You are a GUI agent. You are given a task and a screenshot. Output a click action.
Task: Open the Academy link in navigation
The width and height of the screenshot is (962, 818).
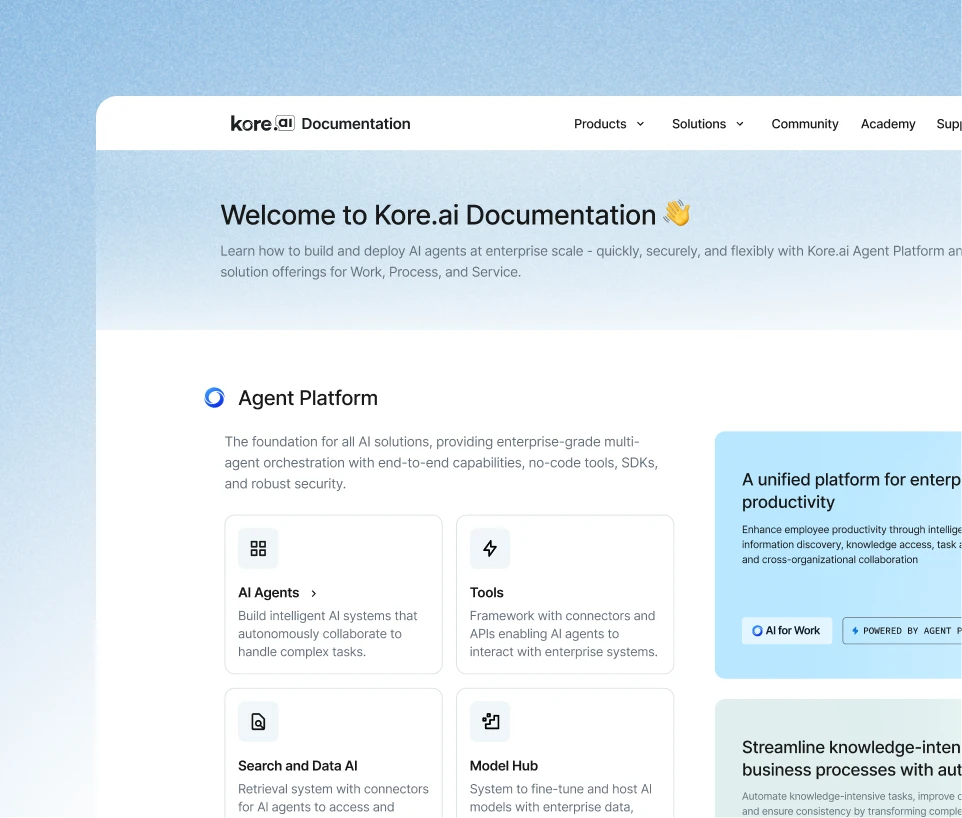[x=888, y=124]
